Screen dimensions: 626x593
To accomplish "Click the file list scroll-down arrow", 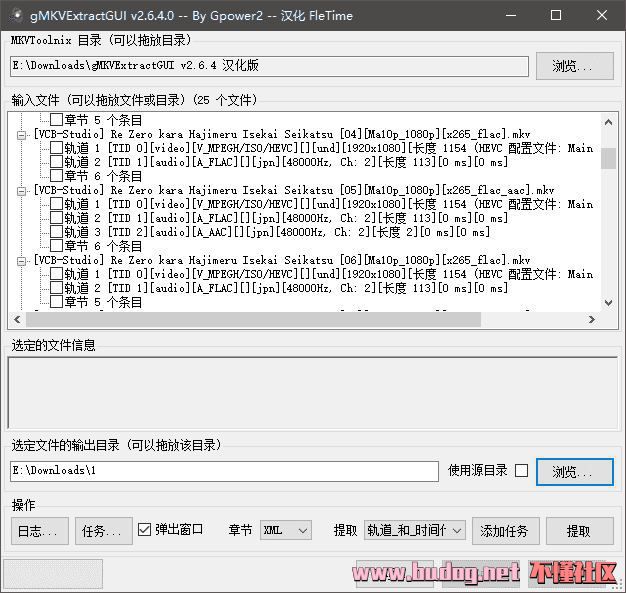I will point(607,303).
